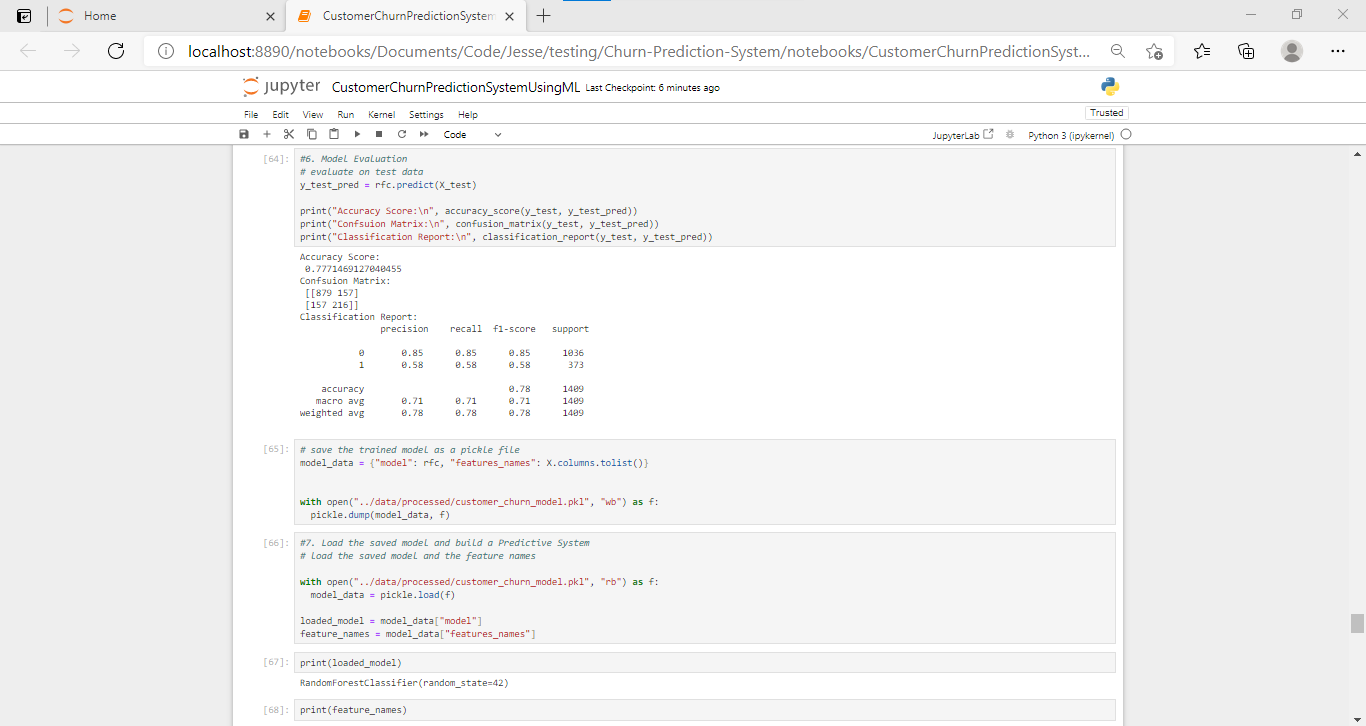Screen dimensions: 1366x726
Task: Check the kernel status circle indicator
Action: (x=1126, y=134)
